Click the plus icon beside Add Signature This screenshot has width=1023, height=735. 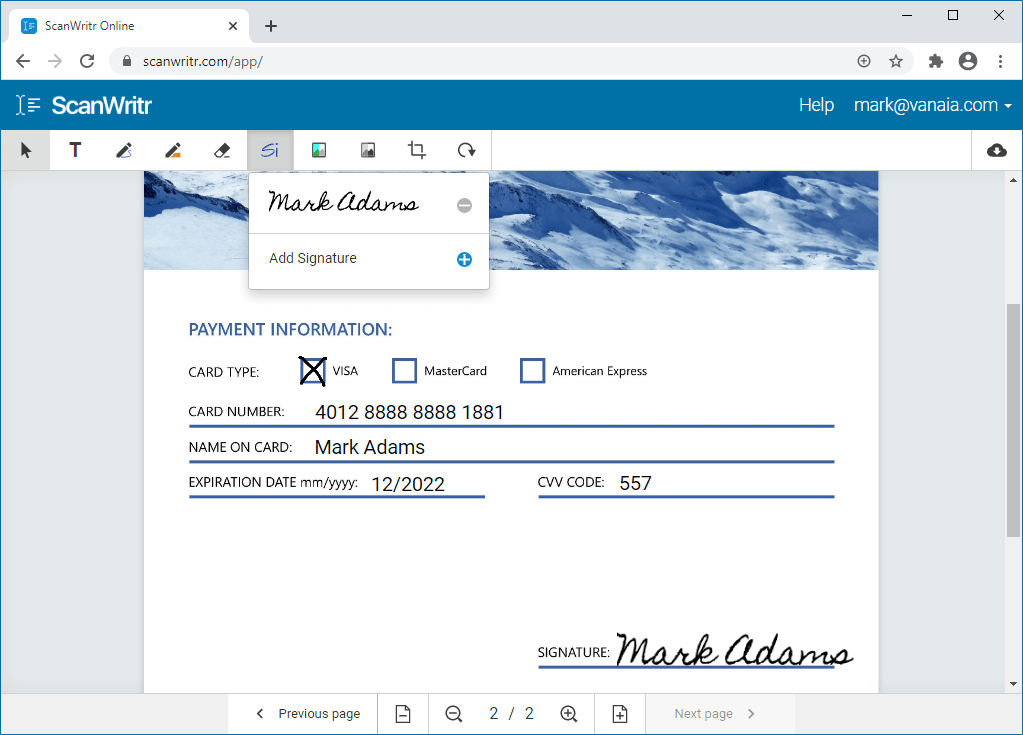[464, 259]
